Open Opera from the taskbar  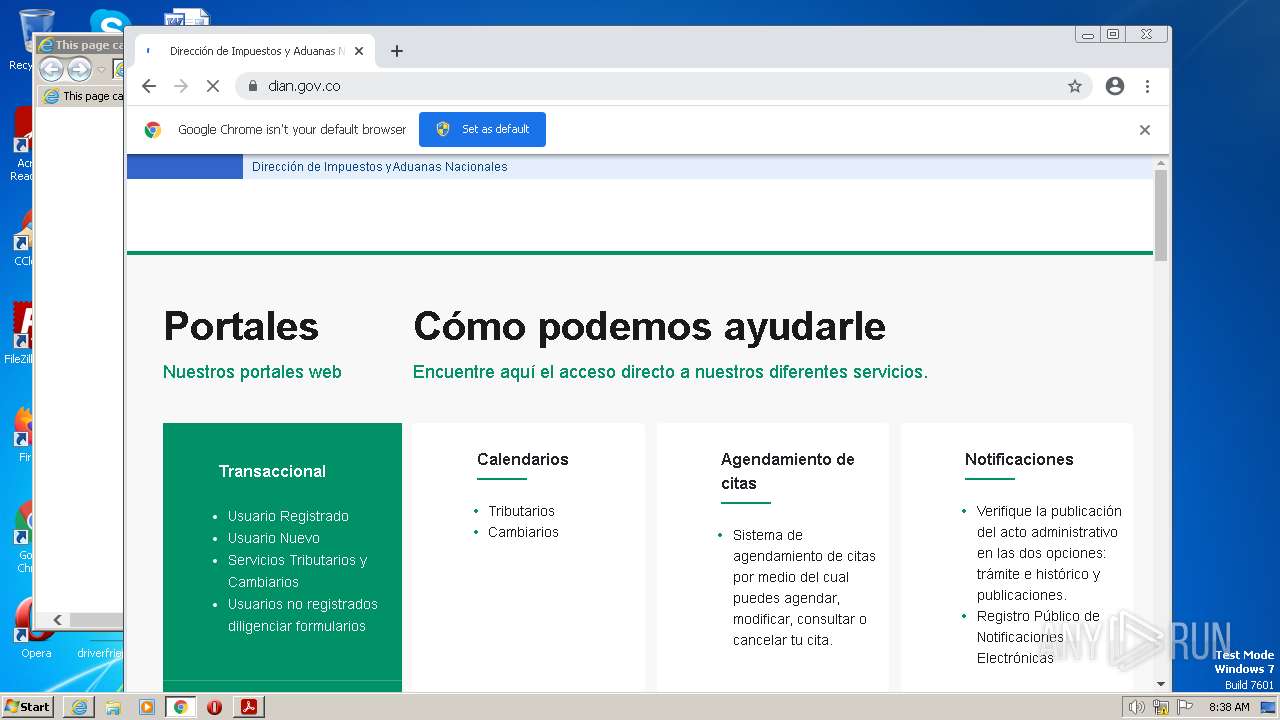point(214,707)
